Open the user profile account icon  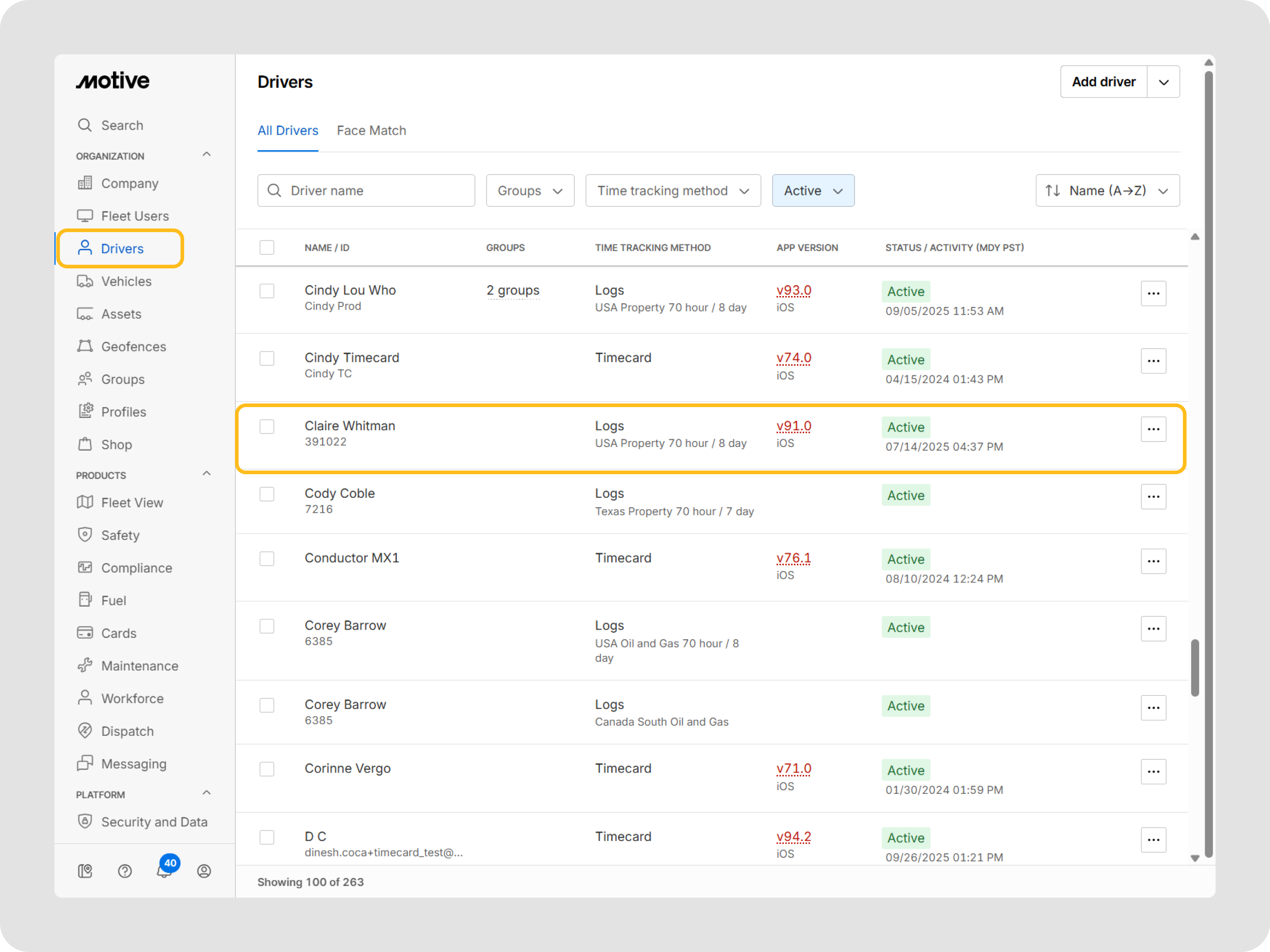(204, 871)
